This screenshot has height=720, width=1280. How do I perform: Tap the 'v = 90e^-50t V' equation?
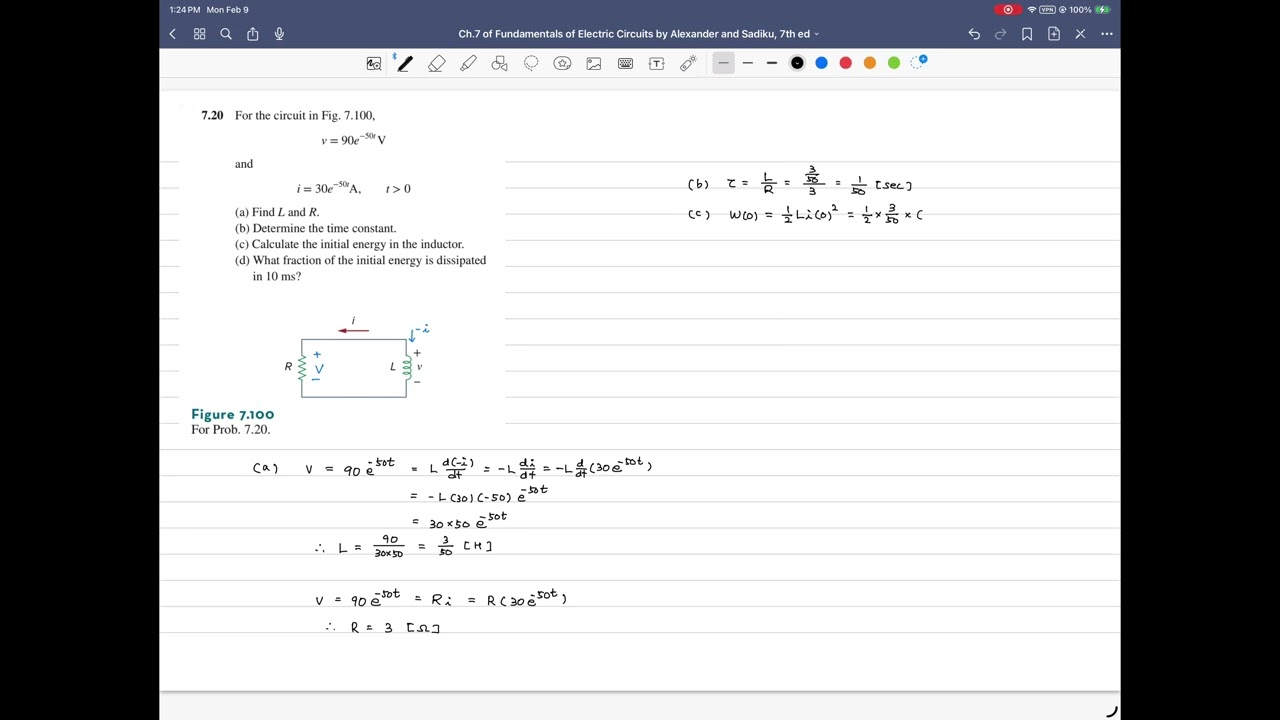[x=353, y=139]
